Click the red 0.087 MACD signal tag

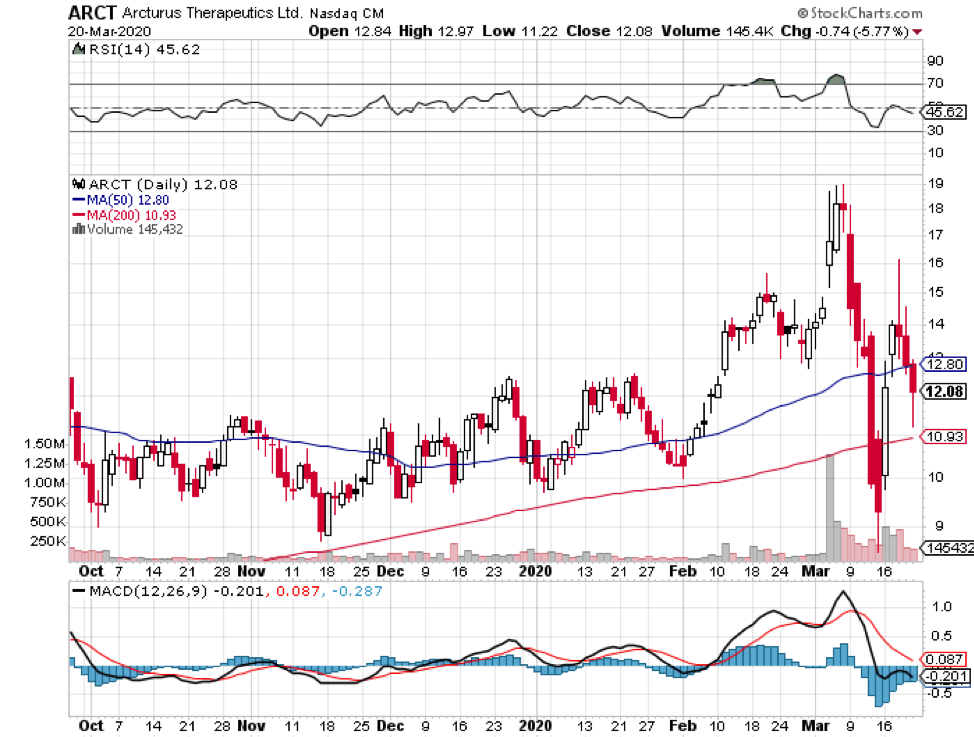pos(944,660)
